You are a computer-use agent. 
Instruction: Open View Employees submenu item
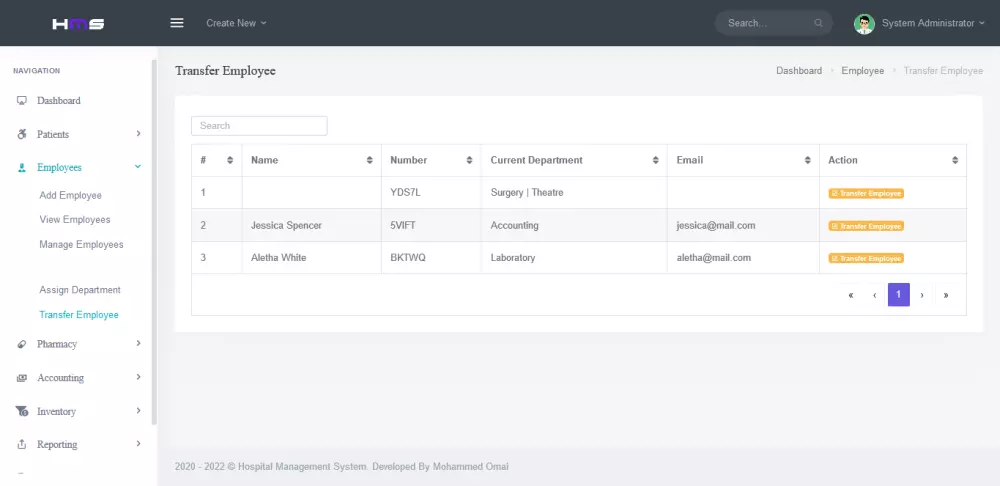coord(75,220)
